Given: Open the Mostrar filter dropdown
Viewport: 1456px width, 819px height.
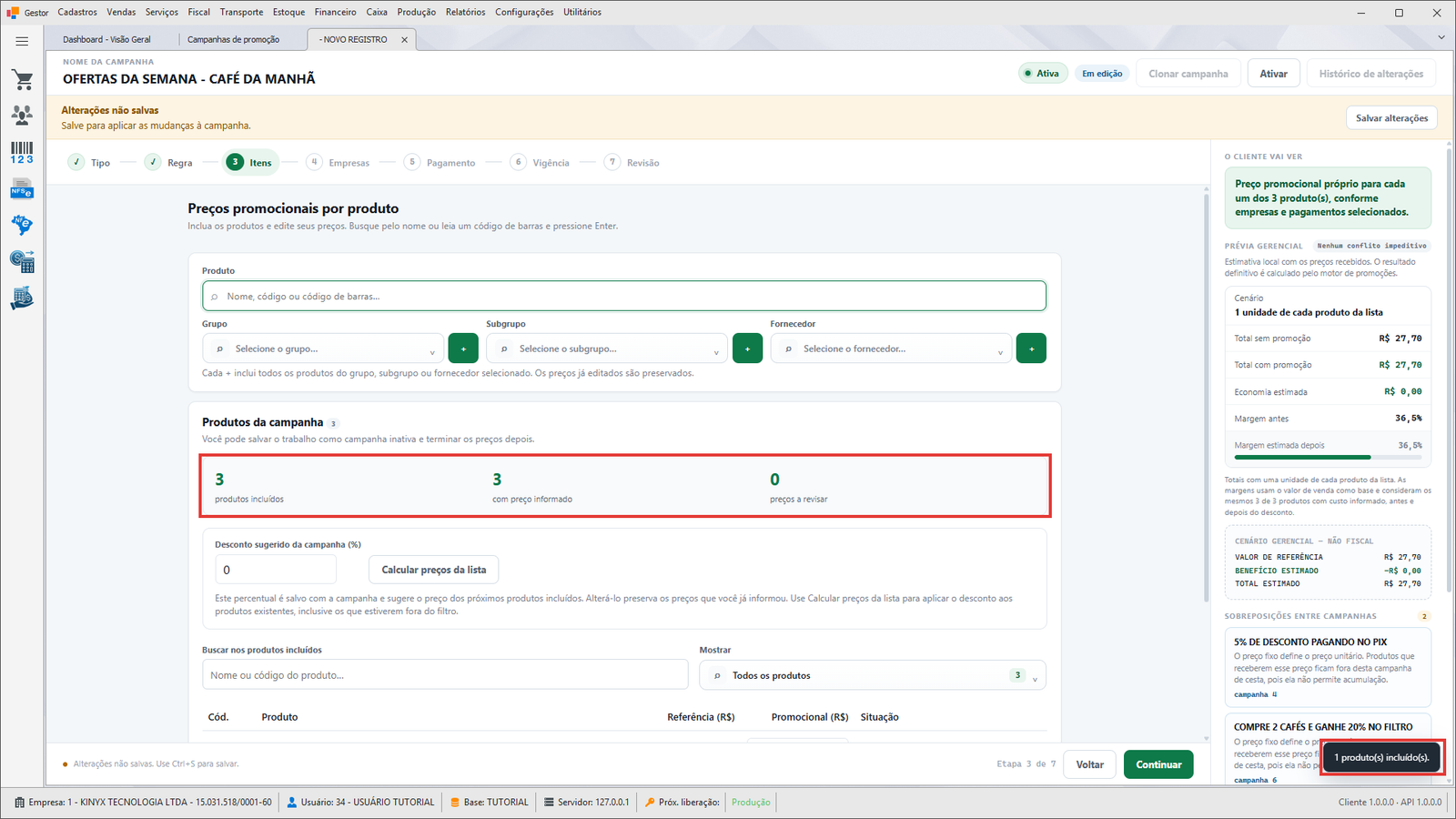Looking at the screenshot, I should click(873, 675).
